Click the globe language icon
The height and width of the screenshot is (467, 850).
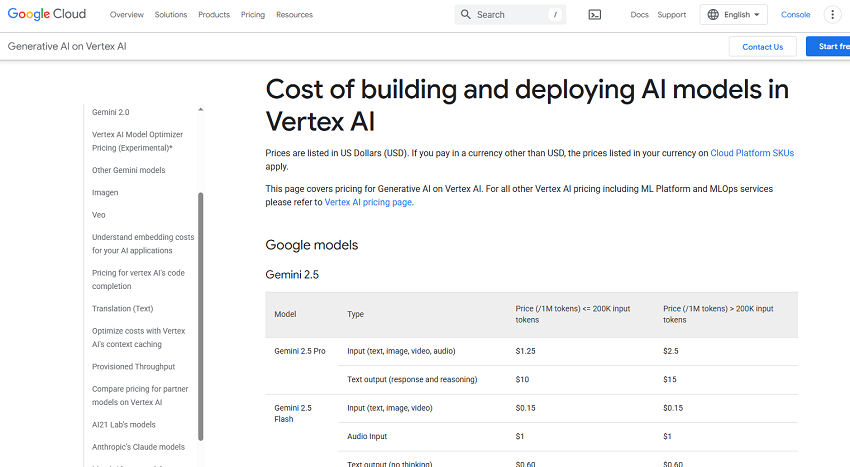(713, 15)
